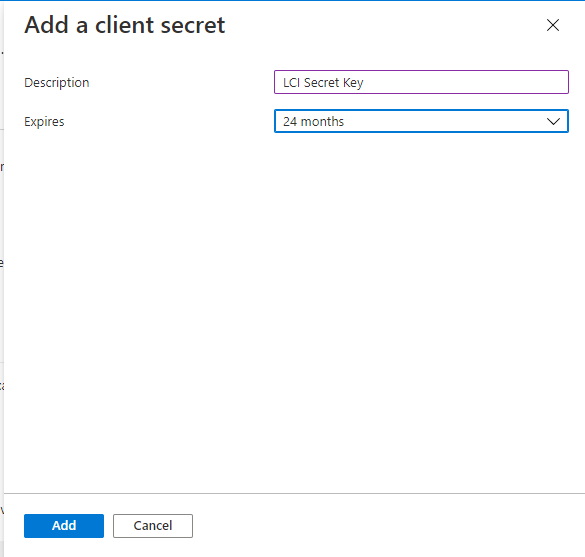Confirm the new secret with the blue Add button

click(64, 526)
